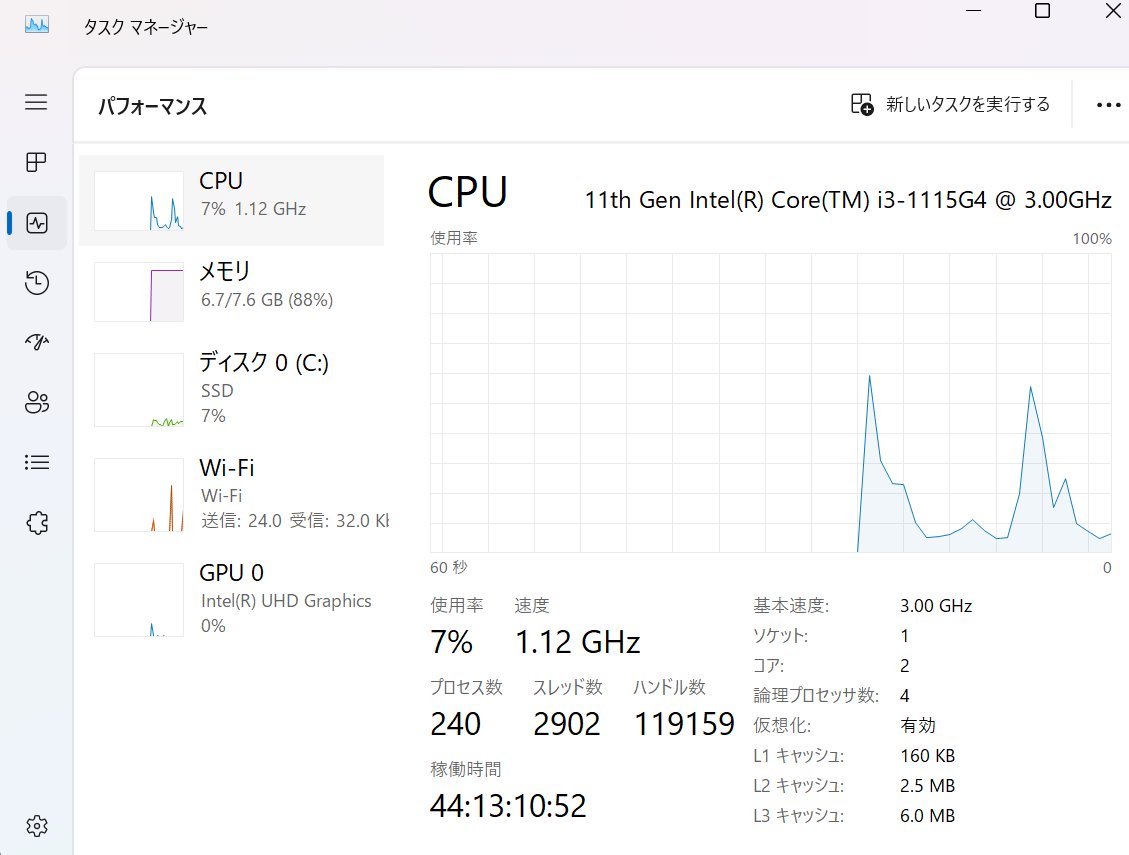The width and height of the screenshot is (1129, 855).
Task: Maximize the Task Manager window
Action: tap(1042, 11)
